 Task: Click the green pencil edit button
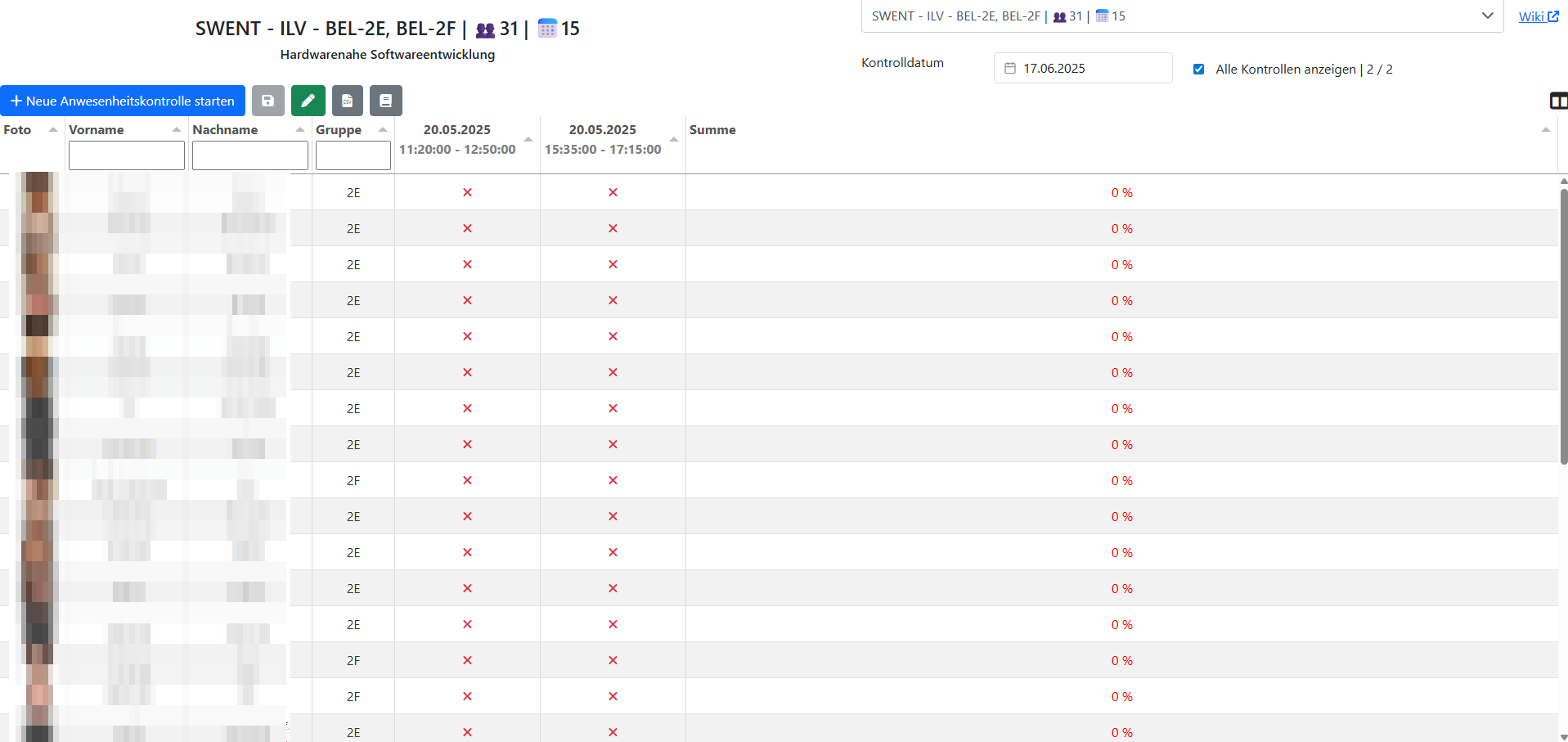(x=308, y=101)
